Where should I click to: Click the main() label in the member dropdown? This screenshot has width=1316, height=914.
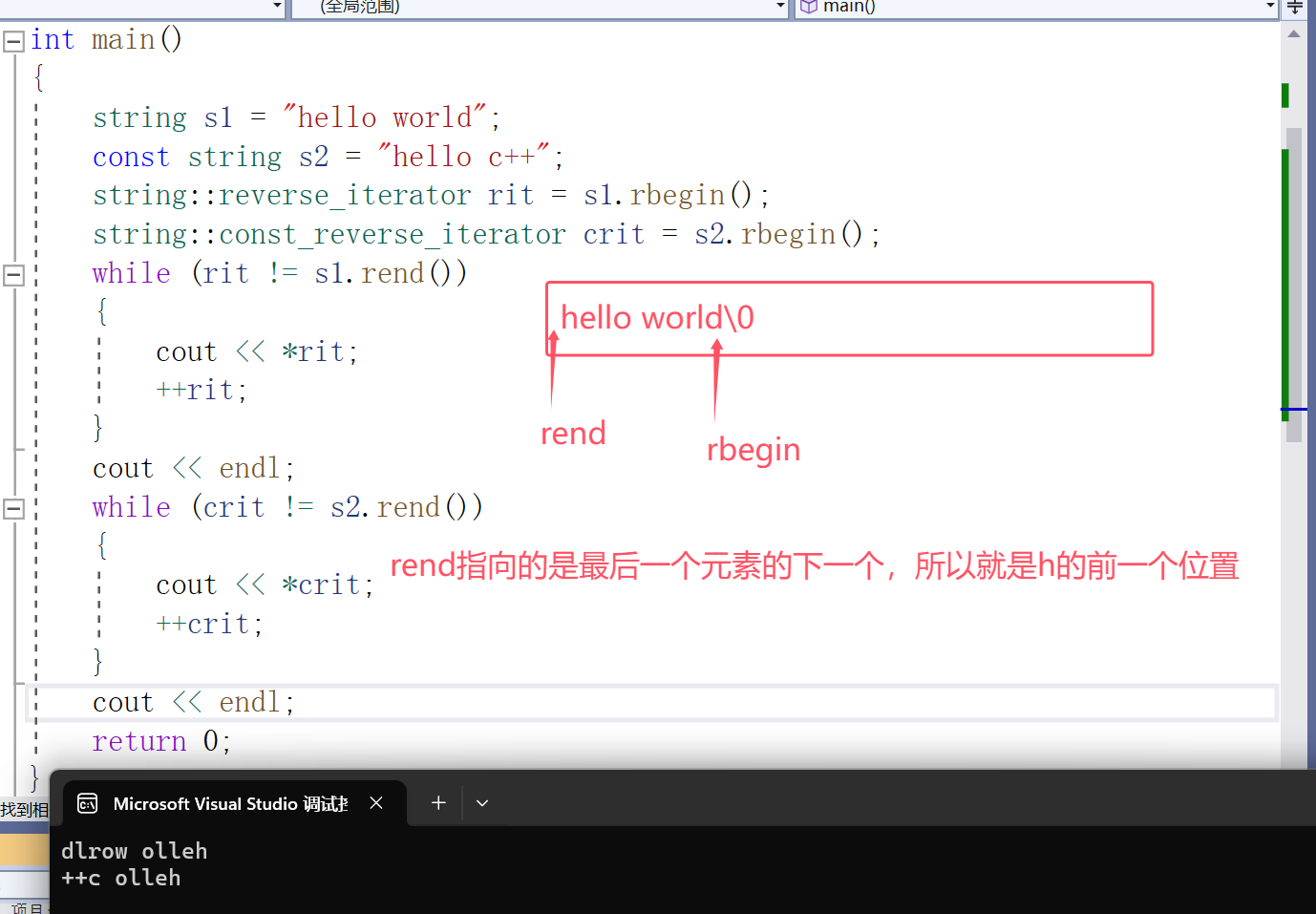849,7
